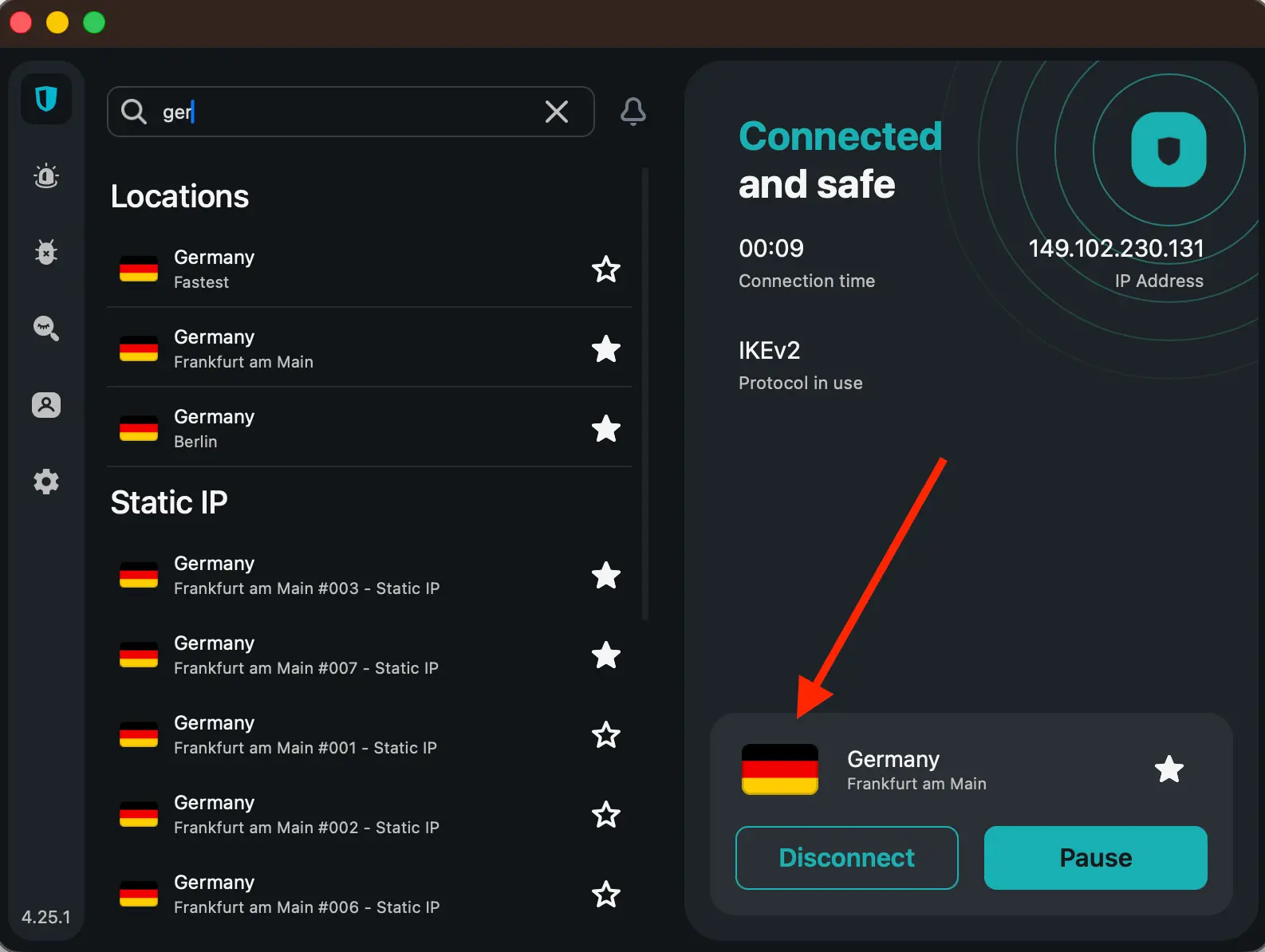This screenshot has width=1265, height=952.
Task: Focus the location search field
Action: coord(351,112)
